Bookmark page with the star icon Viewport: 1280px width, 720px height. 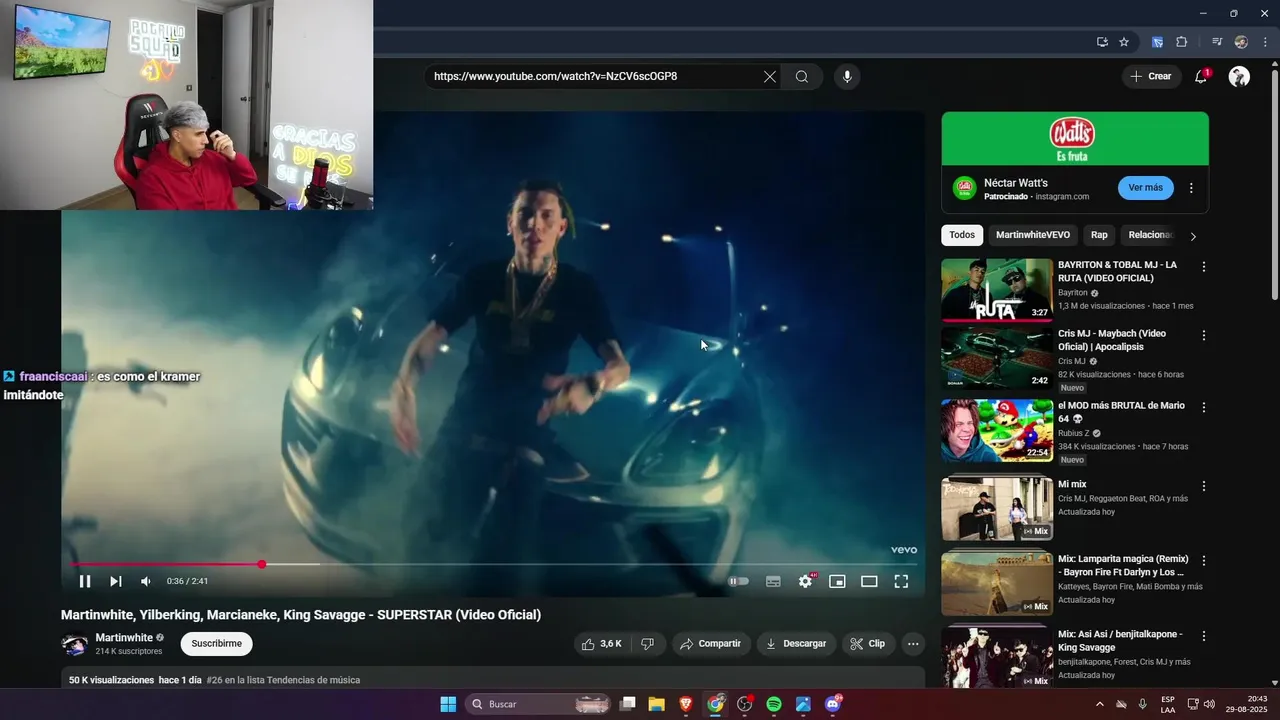1124,42
